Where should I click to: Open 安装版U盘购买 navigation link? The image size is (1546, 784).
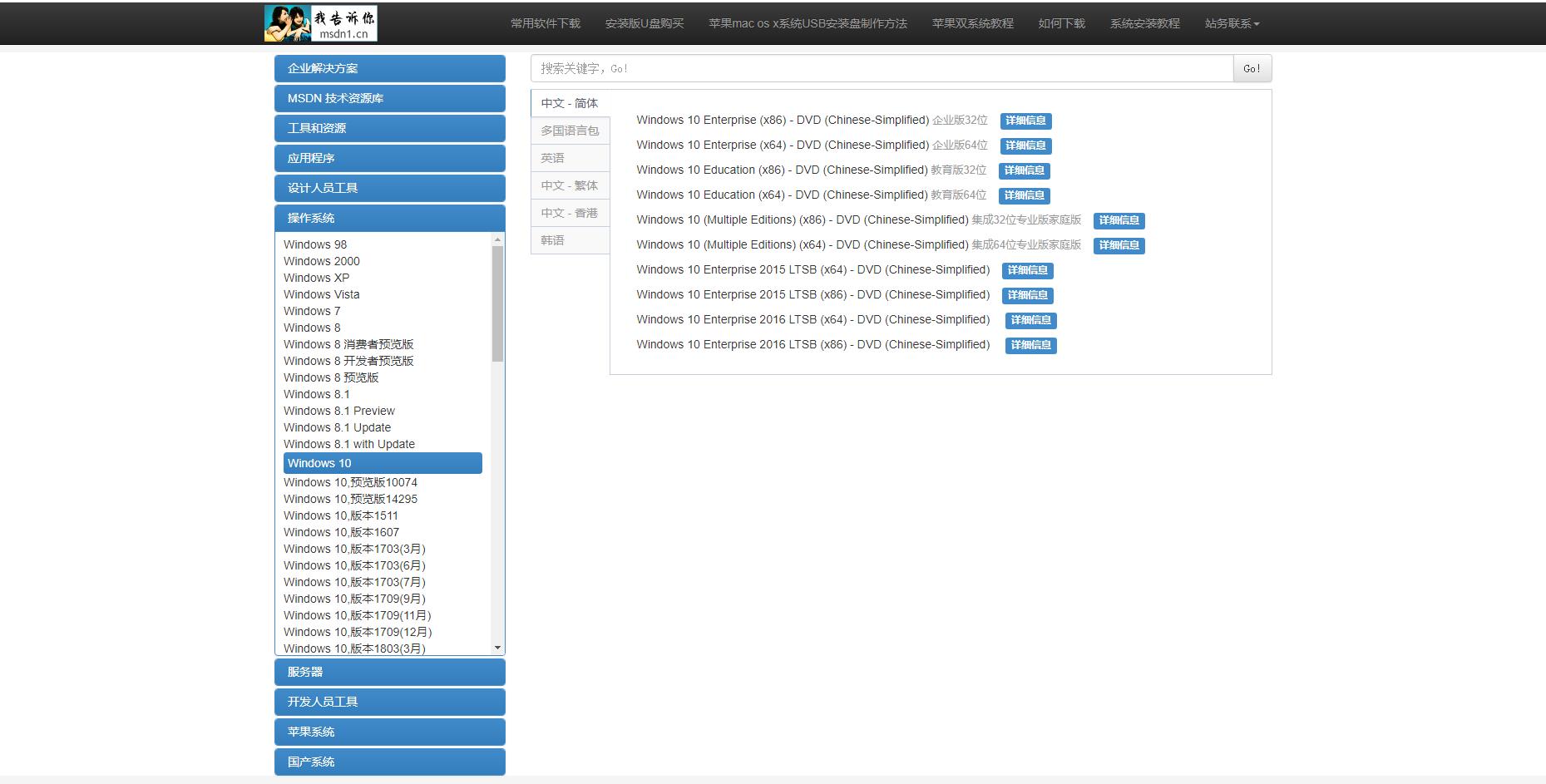645,23
